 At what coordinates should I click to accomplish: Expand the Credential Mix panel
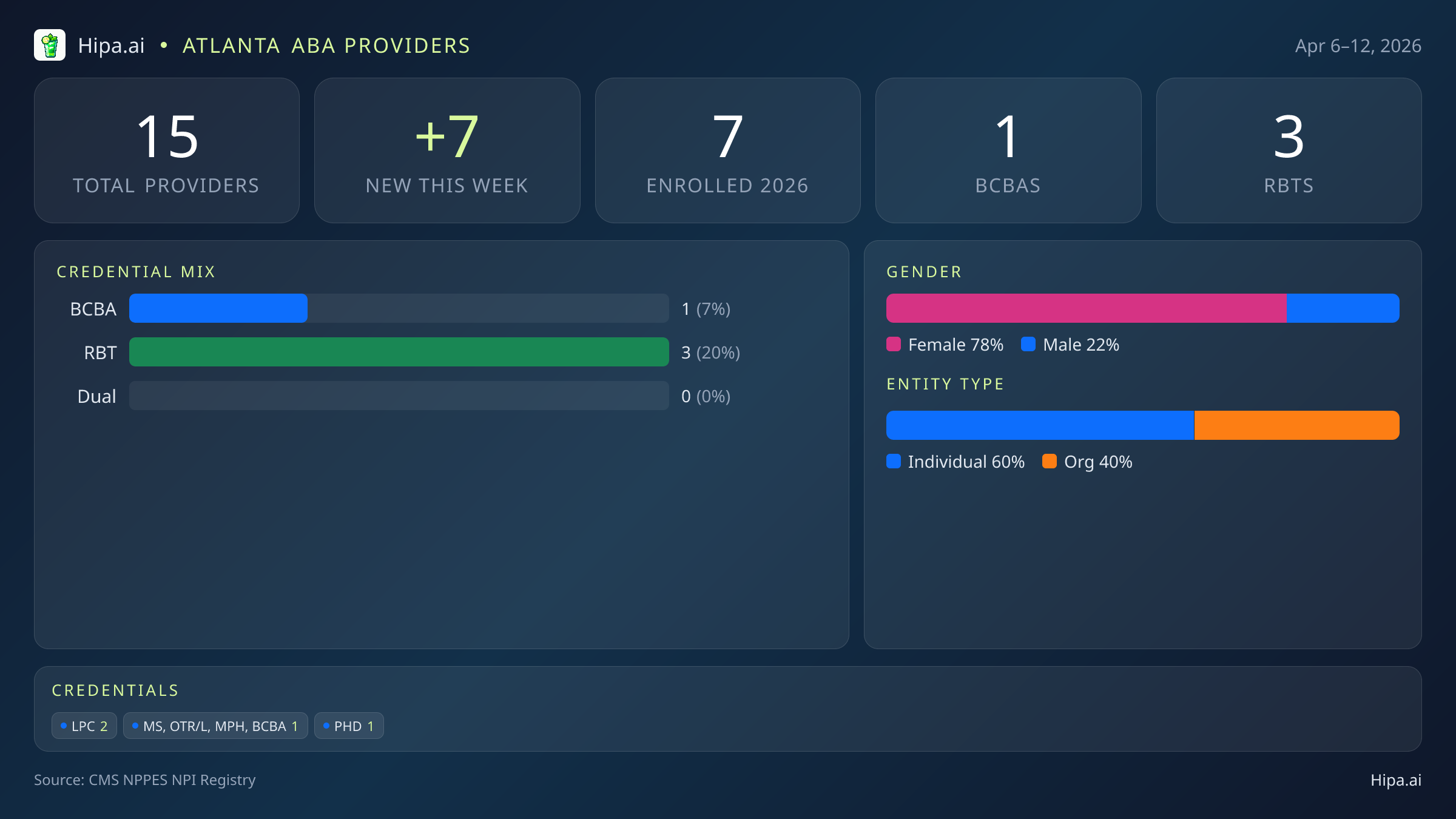[x=136, y=271]
